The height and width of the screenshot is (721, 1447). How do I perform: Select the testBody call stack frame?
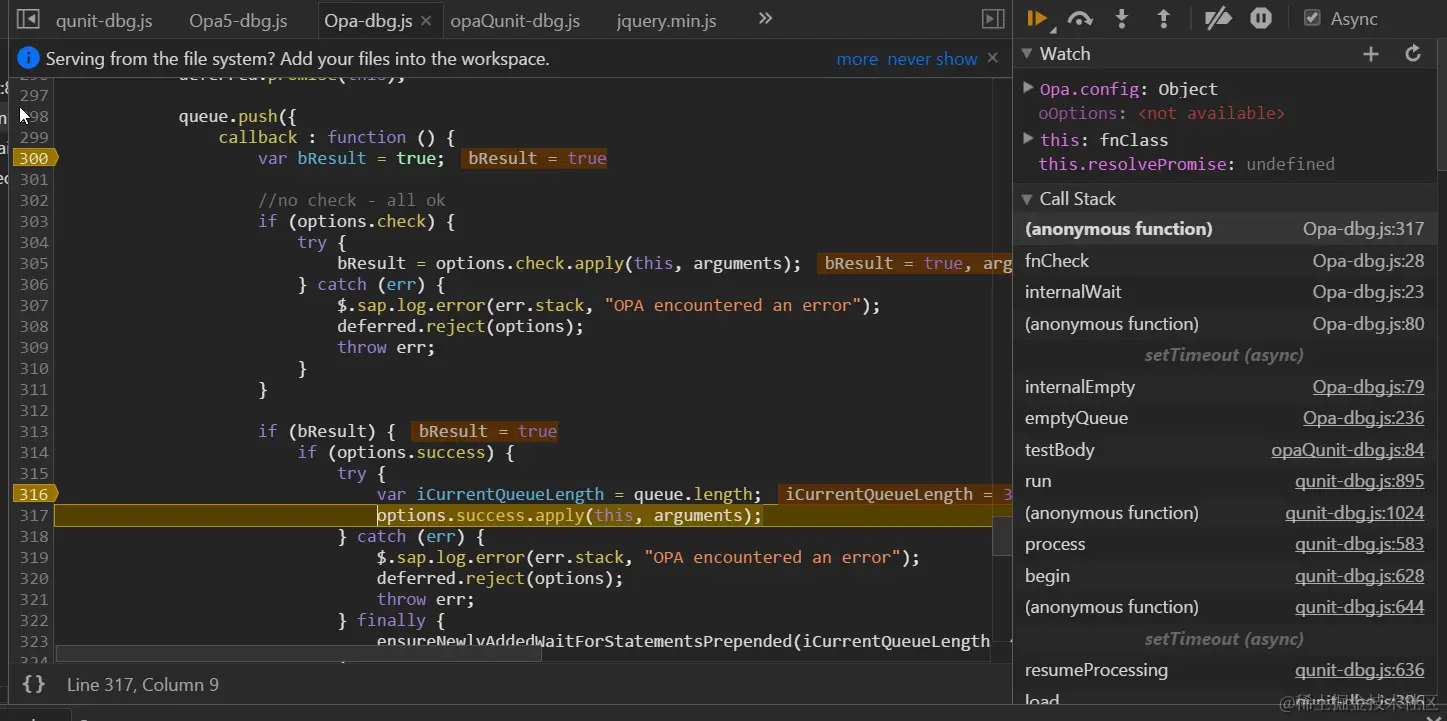coord(1224,450)
